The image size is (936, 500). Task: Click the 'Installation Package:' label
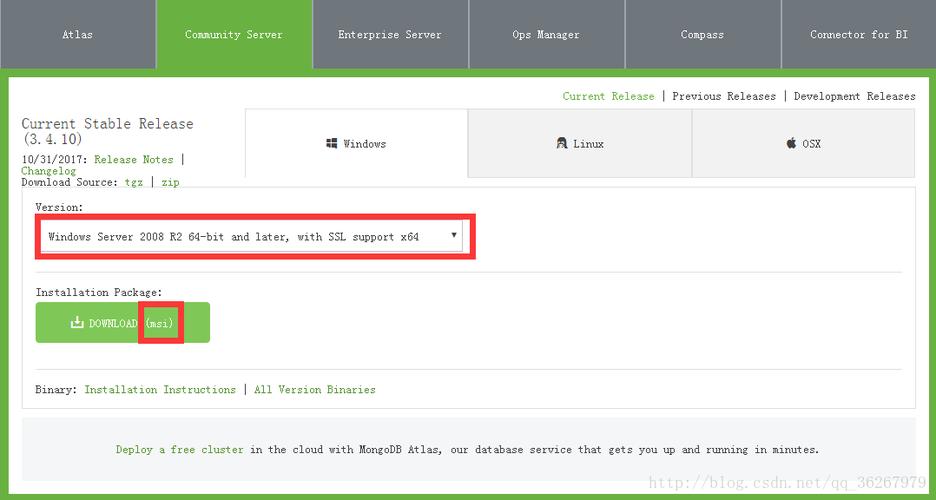[x=98, y=292]
